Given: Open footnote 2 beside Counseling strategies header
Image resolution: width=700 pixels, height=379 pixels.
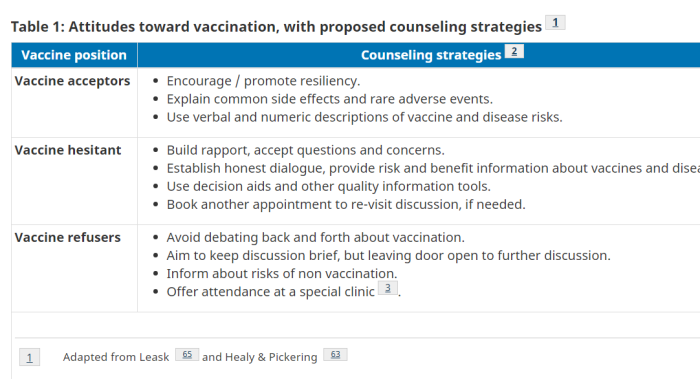Looking at the screenshot, I should point(514,51).
